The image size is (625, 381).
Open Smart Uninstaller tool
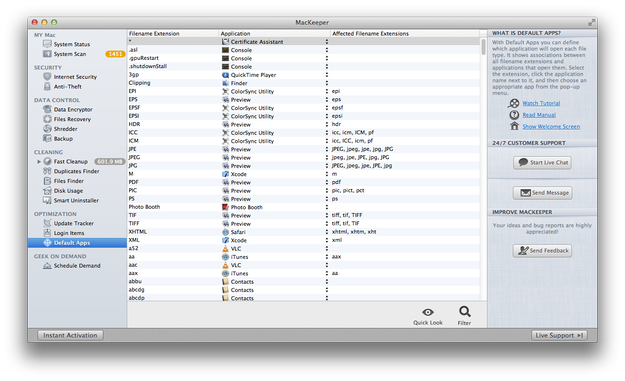tap(76, 200)
